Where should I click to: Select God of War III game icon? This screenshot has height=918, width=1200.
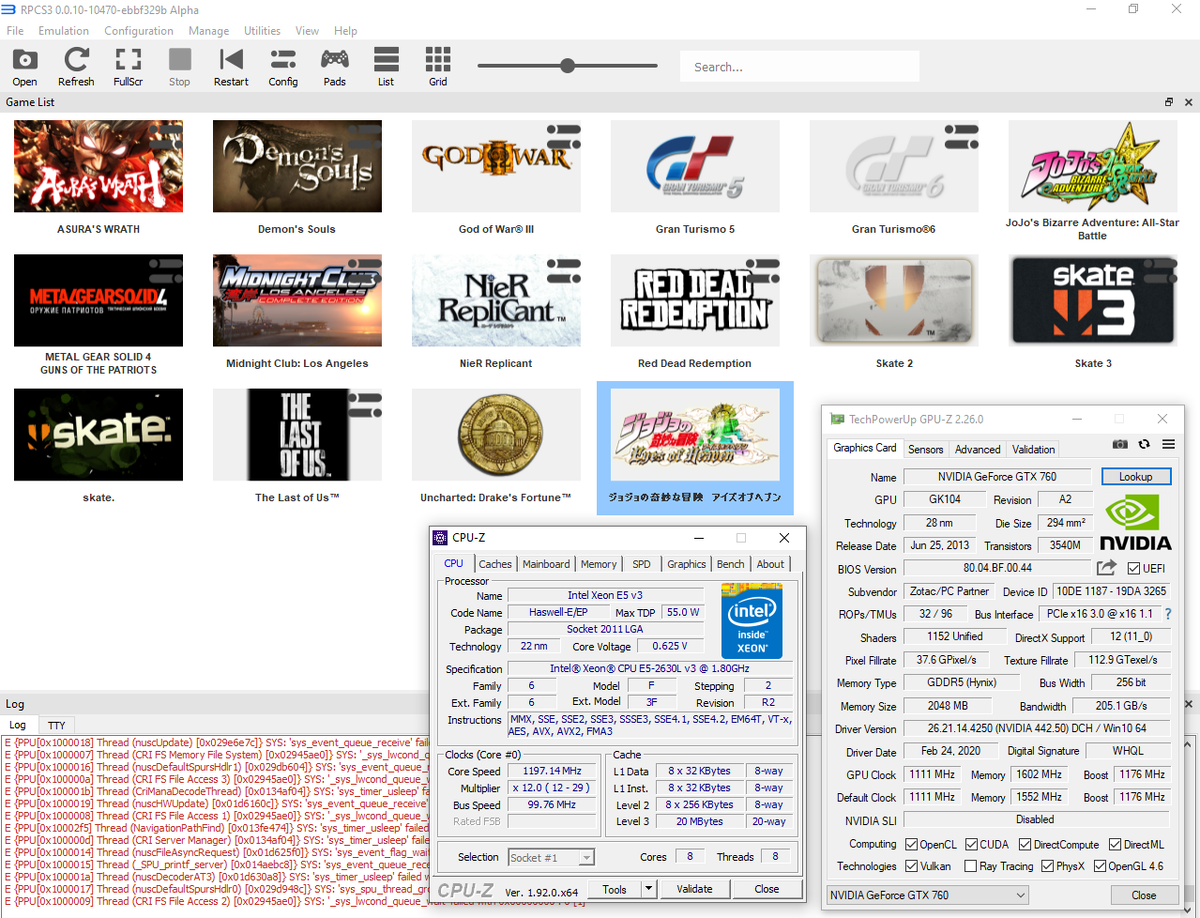[496, 166]
